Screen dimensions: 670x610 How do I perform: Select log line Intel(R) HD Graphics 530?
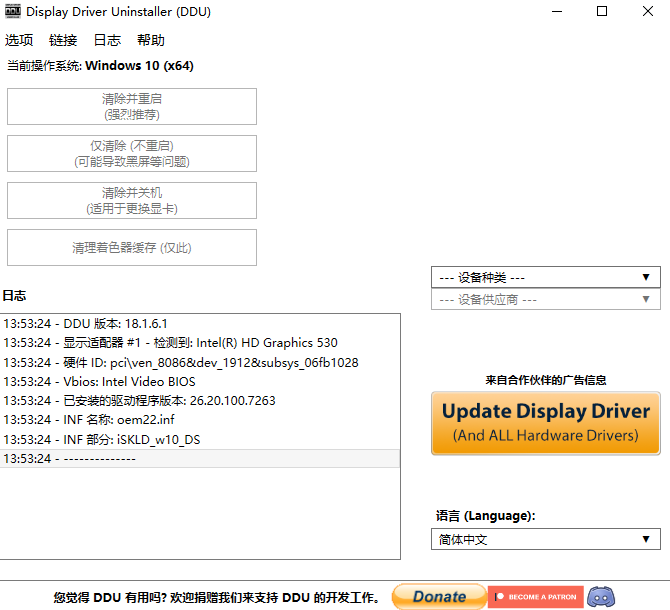tap(200, 343)
